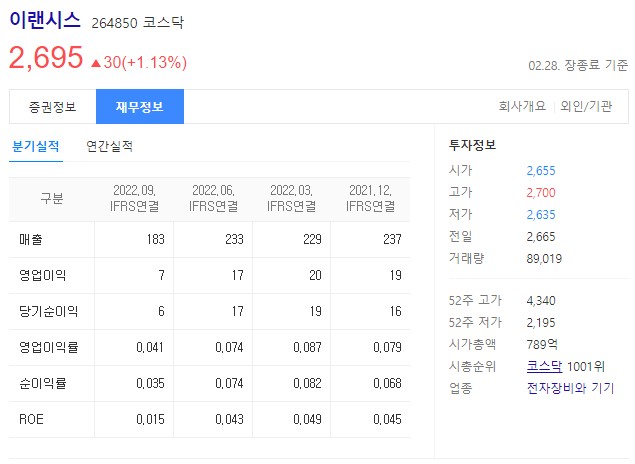Open the 회사개요 link
Screen dimensions: 635x464
(522, 106)
